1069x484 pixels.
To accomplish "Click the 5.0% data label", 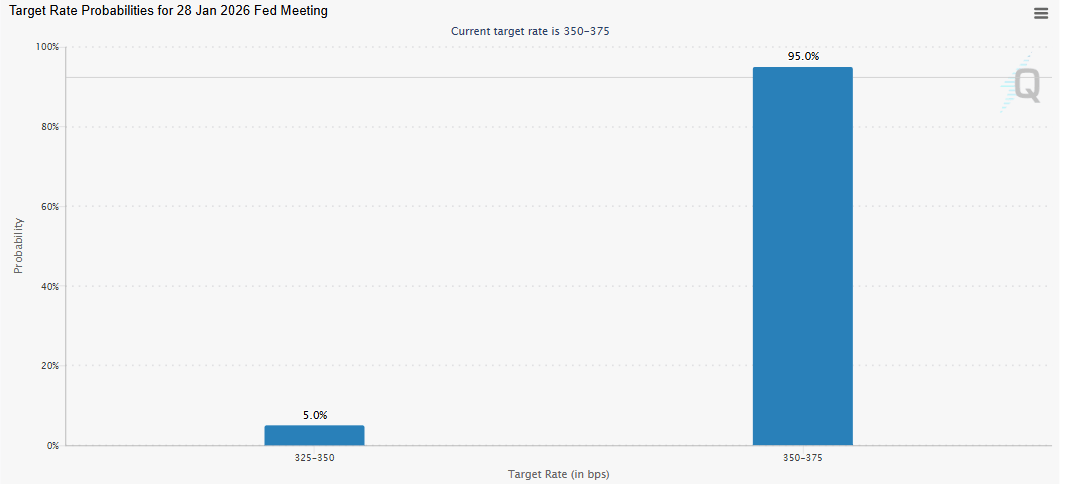I will click(314, 415).
